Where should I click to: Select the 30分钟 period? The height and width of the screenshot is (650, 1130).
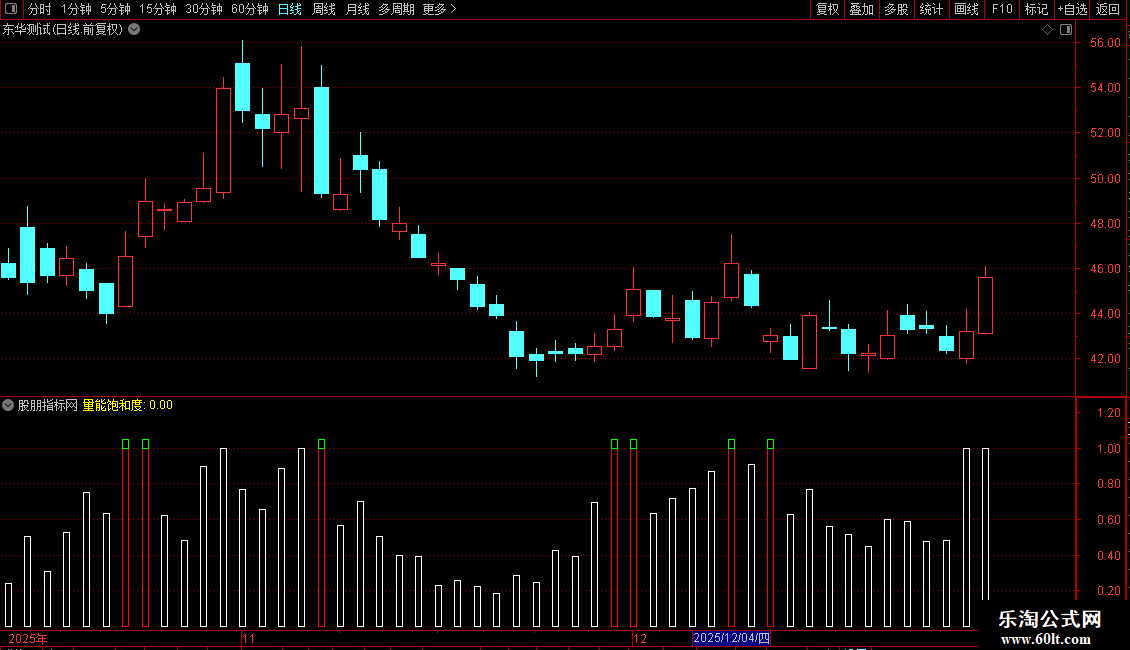203,9
